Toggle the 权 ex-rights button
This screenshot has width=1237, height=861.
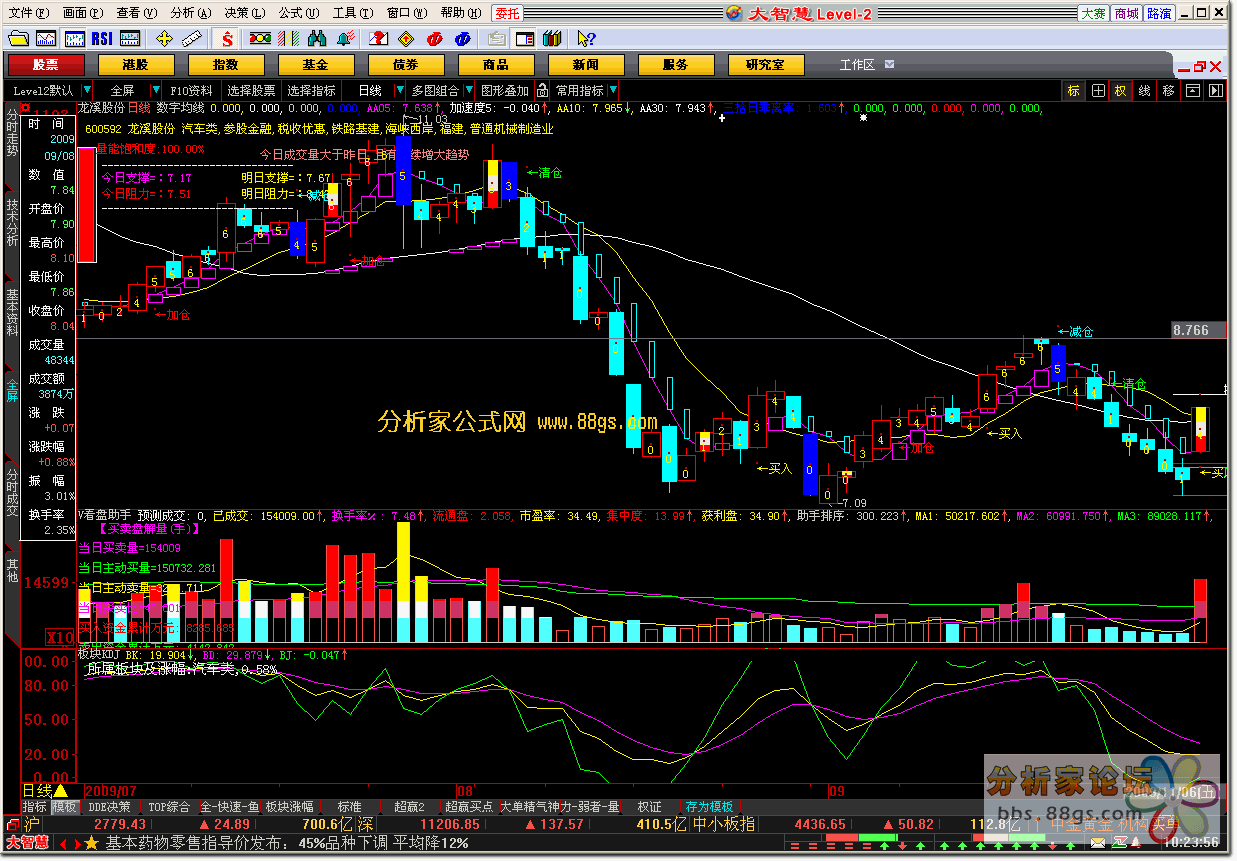pyautogui.click(x=1120, y=90)
